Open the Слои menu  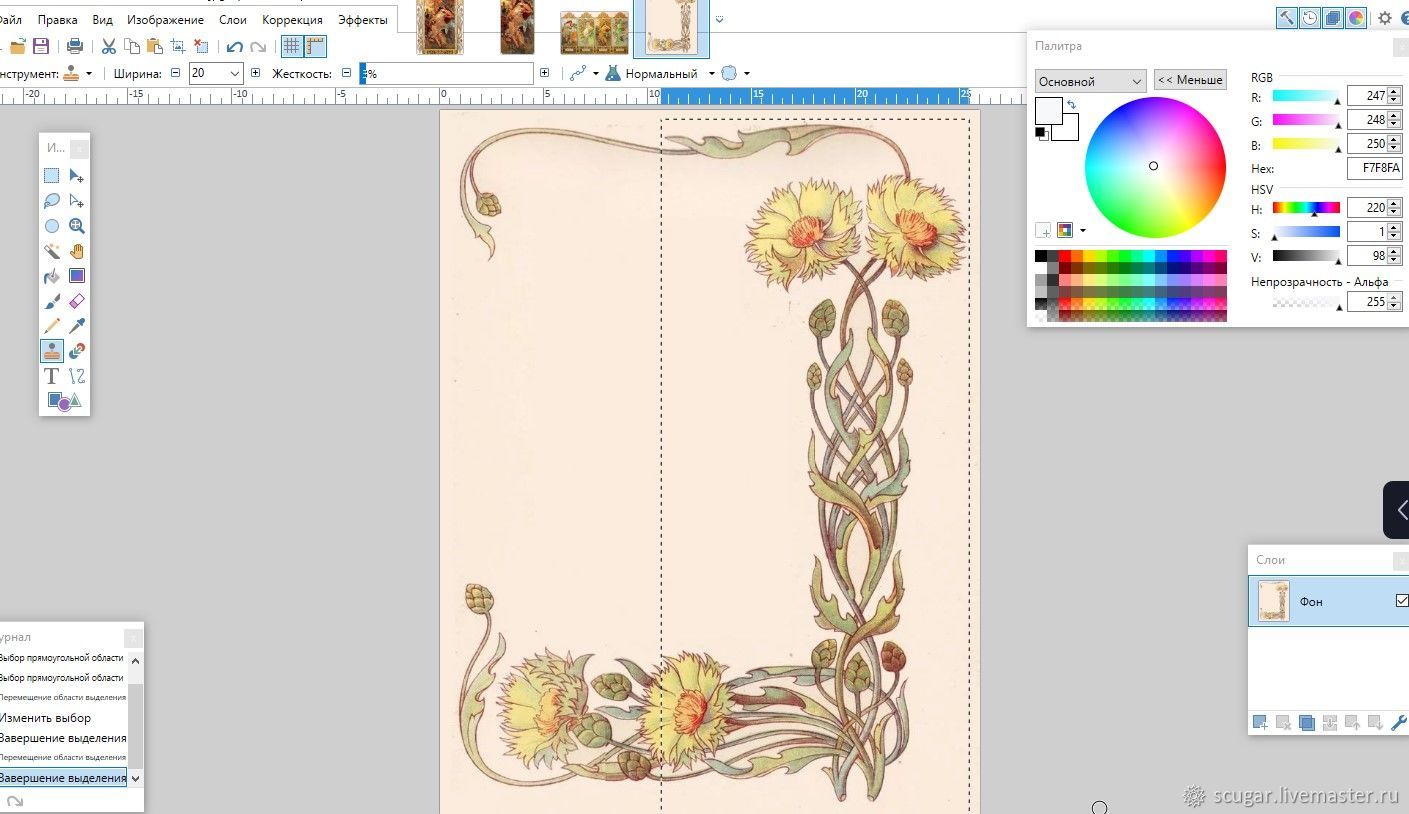(x=232, y=19)
